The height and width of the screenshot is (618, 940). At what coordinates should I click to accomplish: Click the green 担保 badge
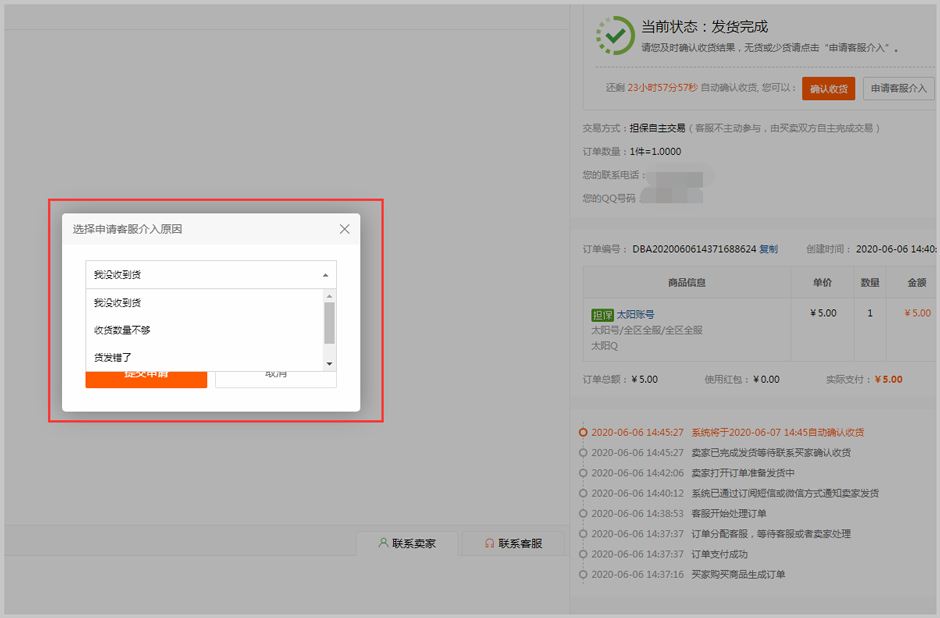click(x=602, y=315)
